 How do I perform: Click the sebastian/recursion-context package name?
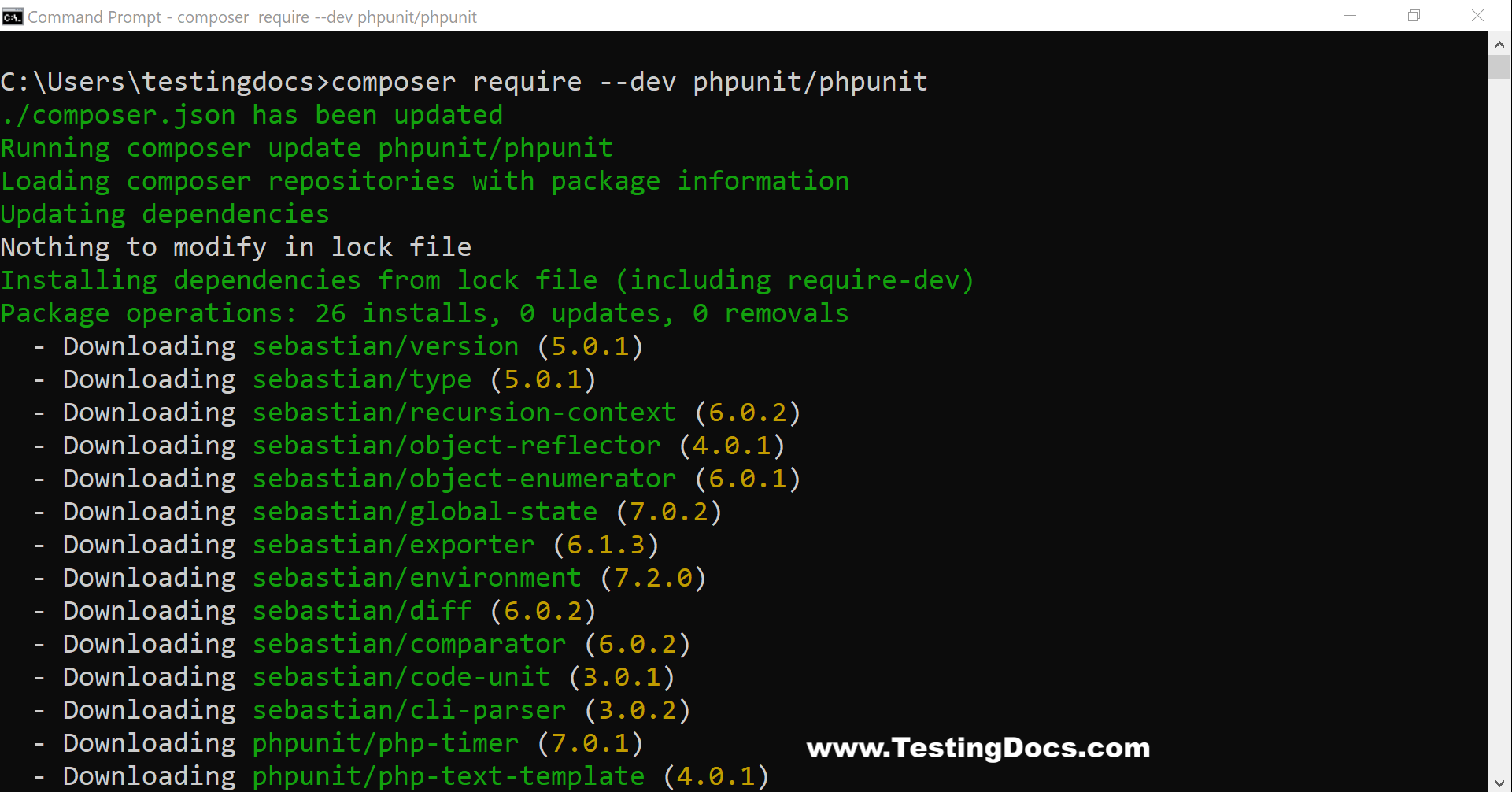464,413
